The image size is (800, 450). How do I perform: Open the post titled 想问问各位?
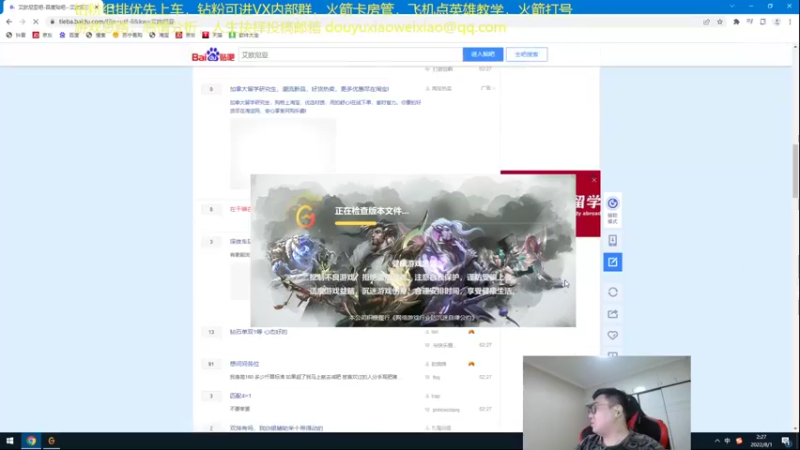coord(244,364)
